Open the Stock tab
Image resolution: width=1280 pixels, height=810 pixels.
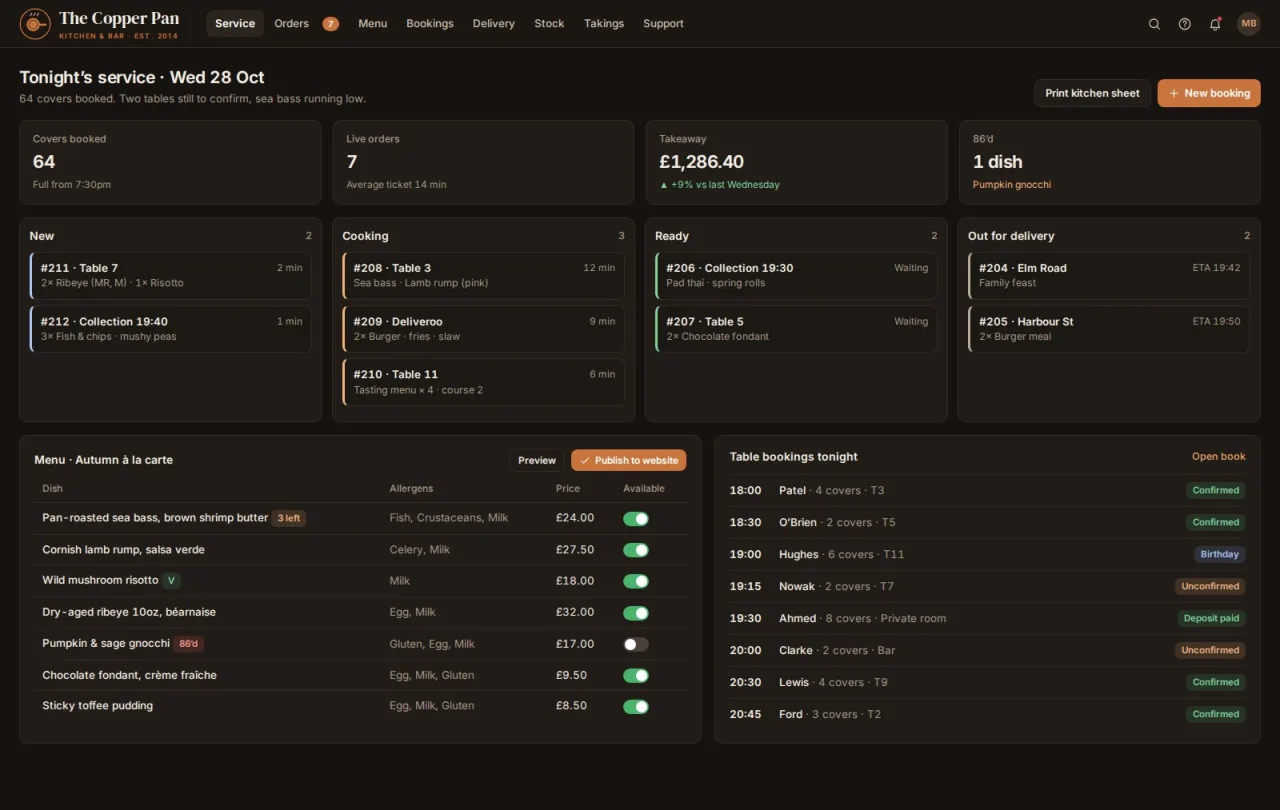coord(549,24)
